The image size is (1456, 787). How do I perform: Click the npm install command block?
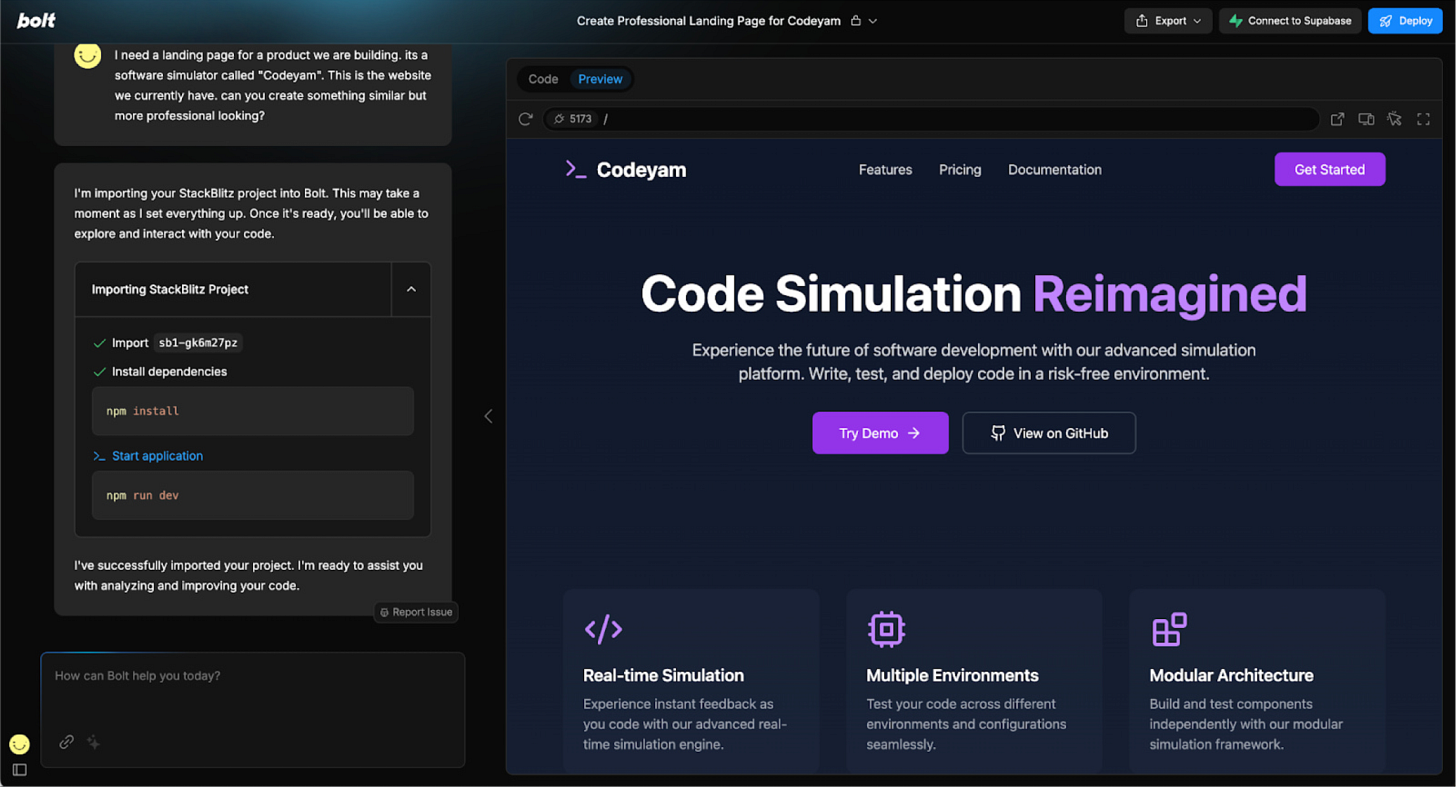click(253, 411)
